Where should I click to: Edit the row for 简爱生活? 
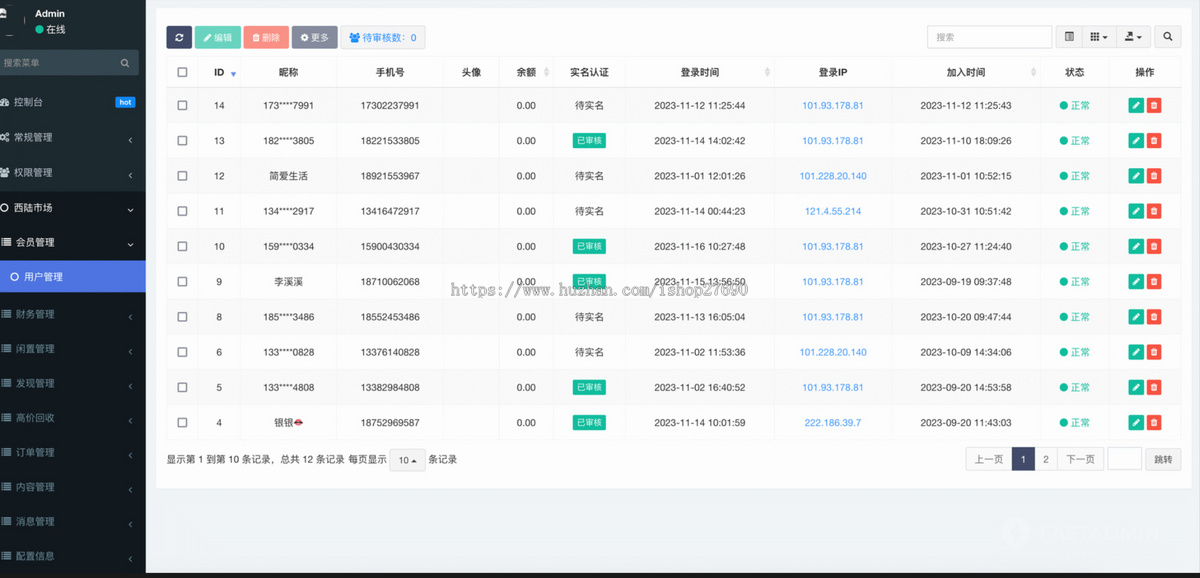[1136, 176]
